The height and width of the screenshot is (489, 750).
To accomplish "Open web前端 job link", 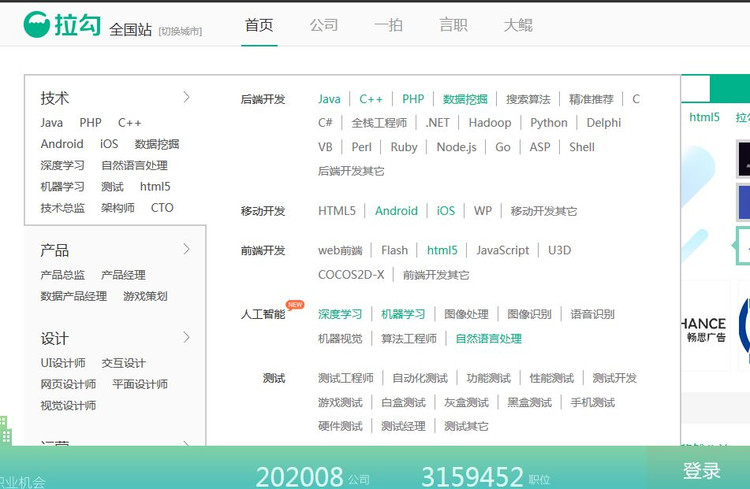I will pyautogui.click(x=340, y=250).
